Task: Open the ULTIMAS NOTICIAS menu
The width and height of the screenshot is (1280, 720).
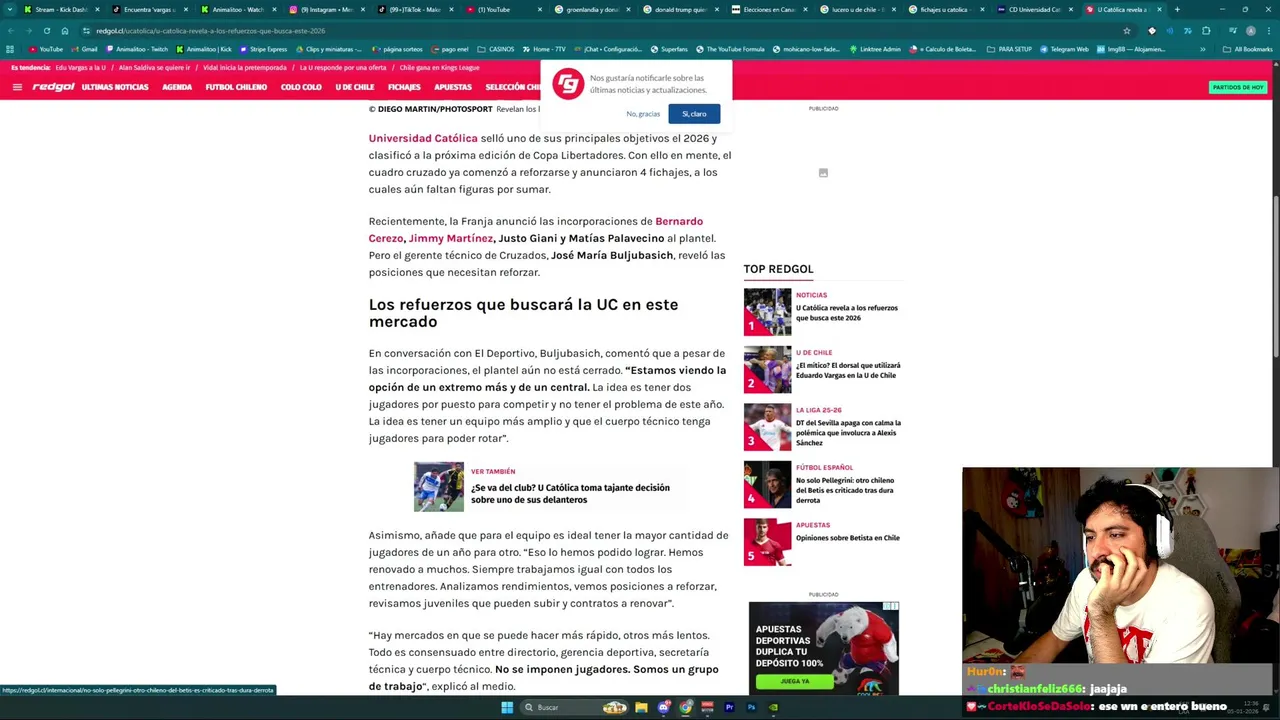Action: pyautogui.click(x=115, y=87)
